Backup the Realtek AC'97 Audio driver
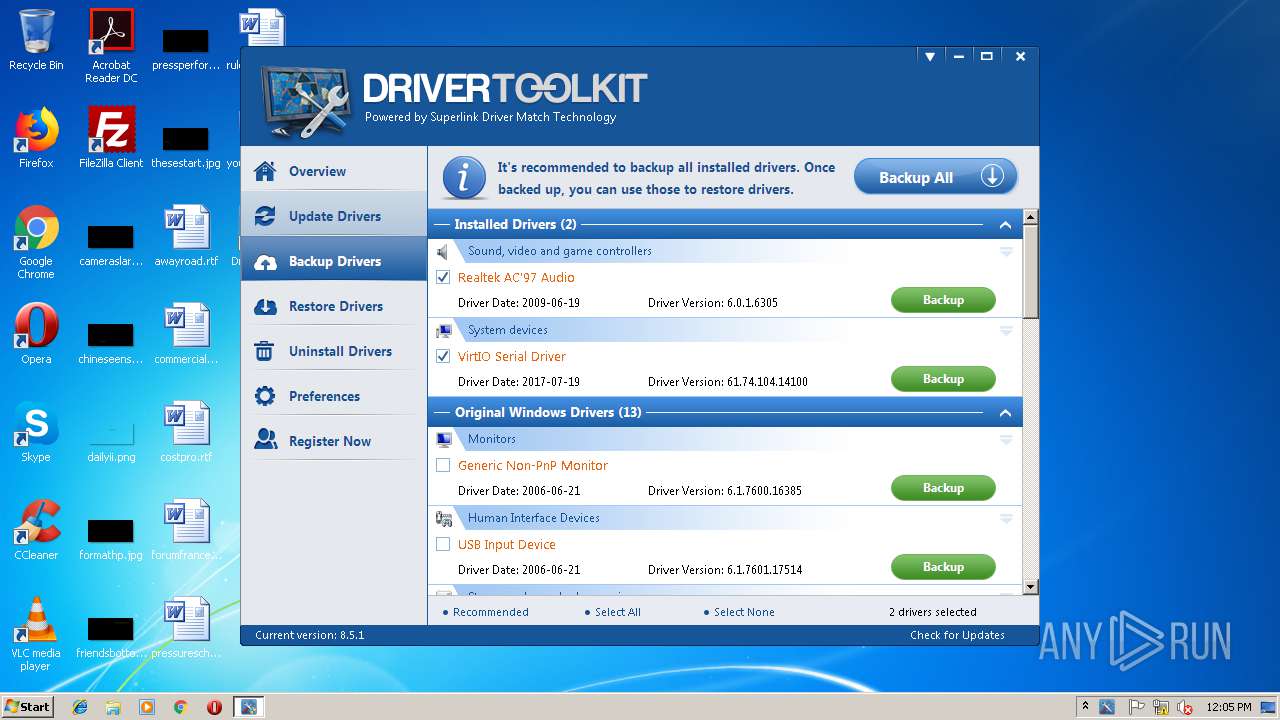 coord(943,300)
